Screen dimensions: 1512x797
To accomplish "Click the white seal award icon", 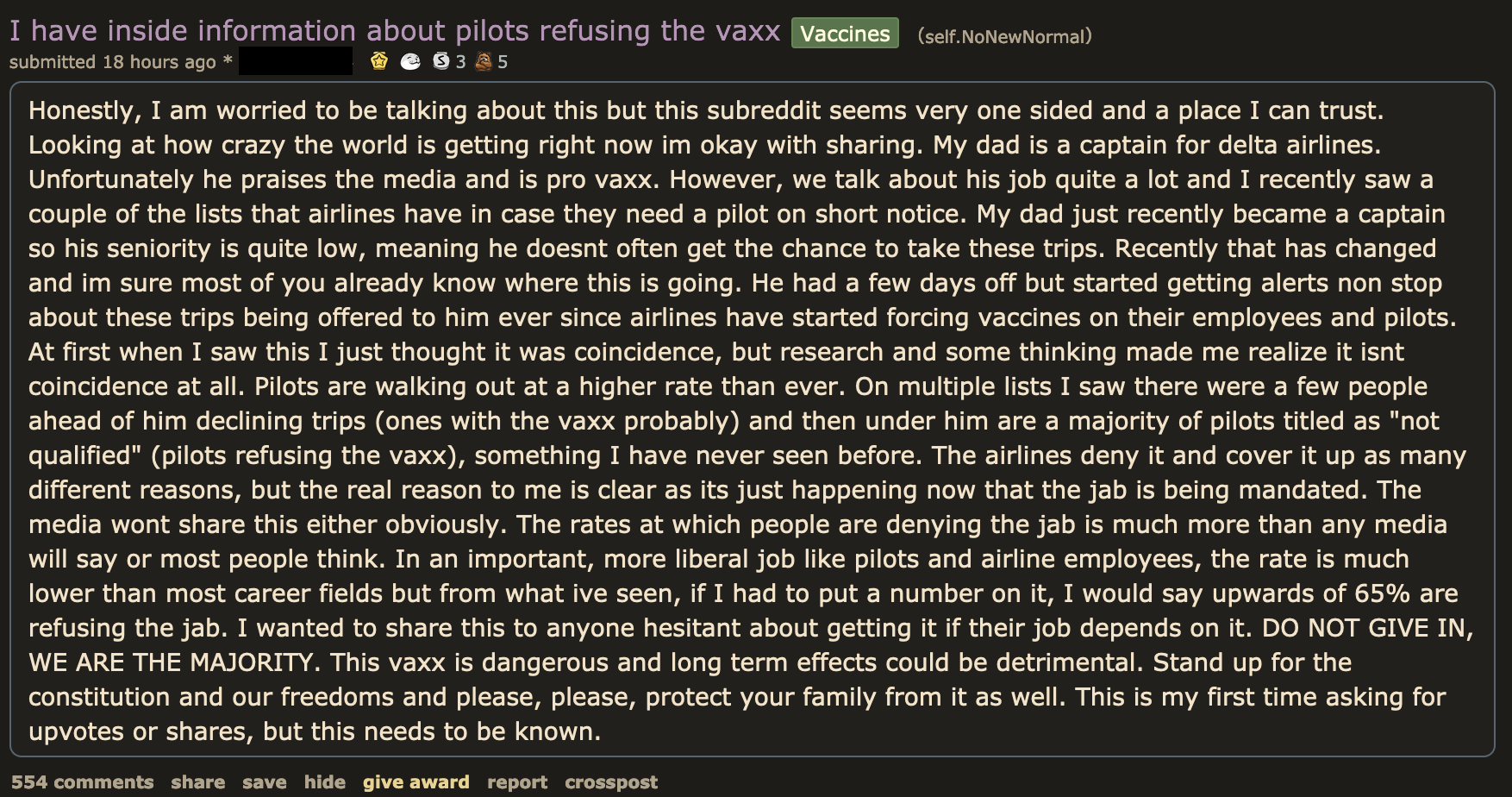I will (410, 61).
